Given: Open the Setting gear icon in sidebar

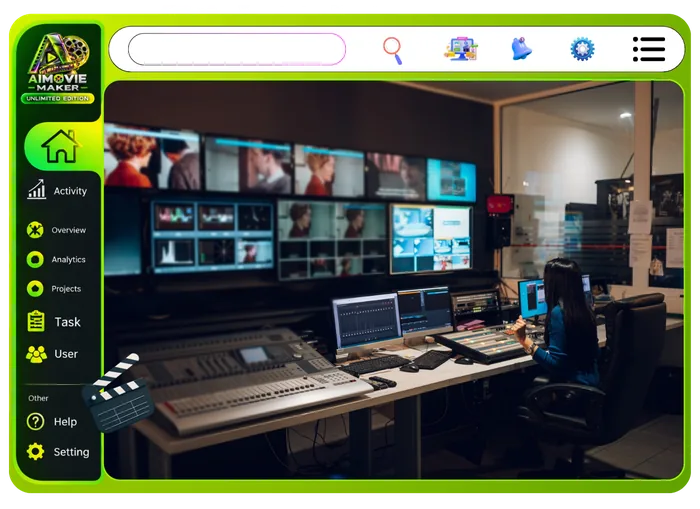Looking at the screenshot, I should tap(35, 451).
